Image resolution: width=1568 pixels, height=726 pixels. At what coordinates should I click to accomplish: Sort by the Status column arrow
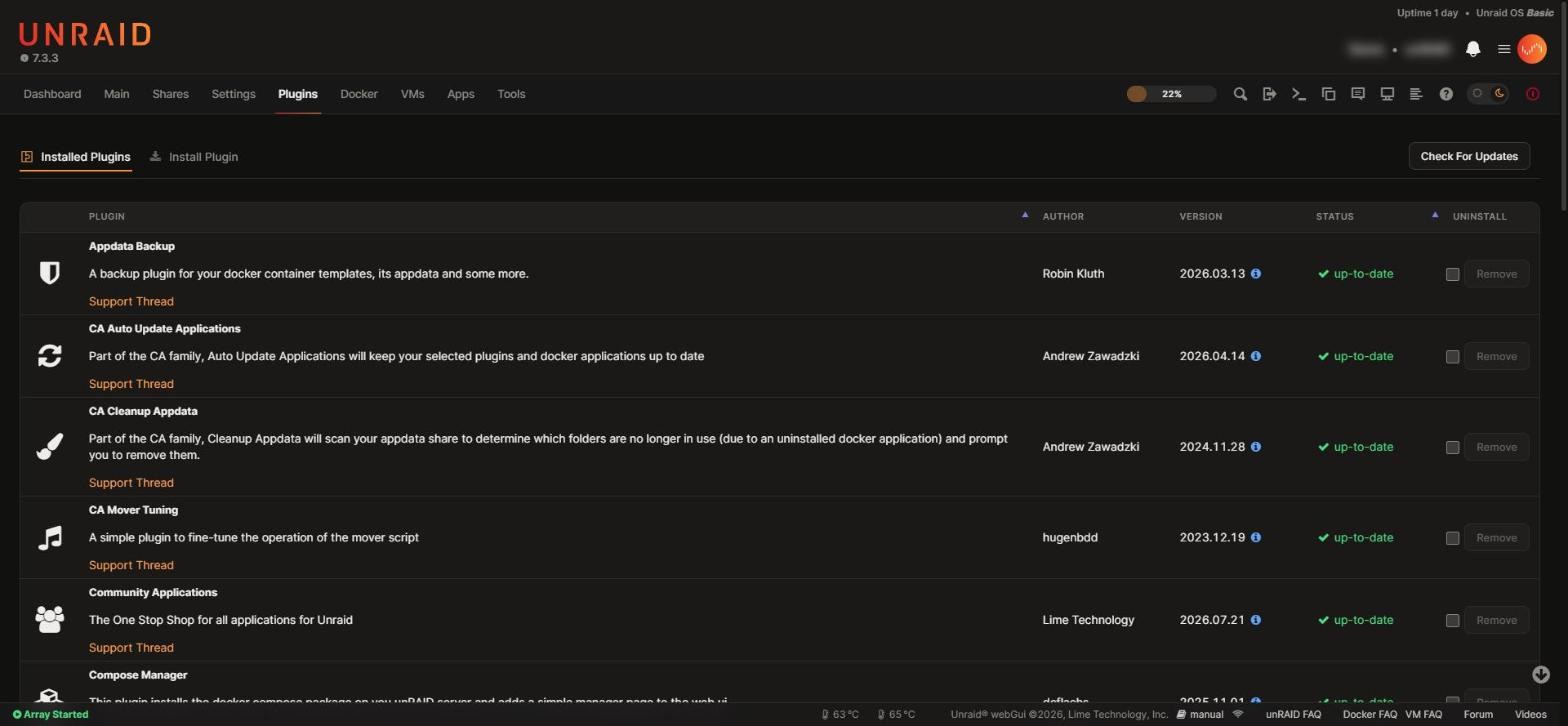tap(1435, 215)
